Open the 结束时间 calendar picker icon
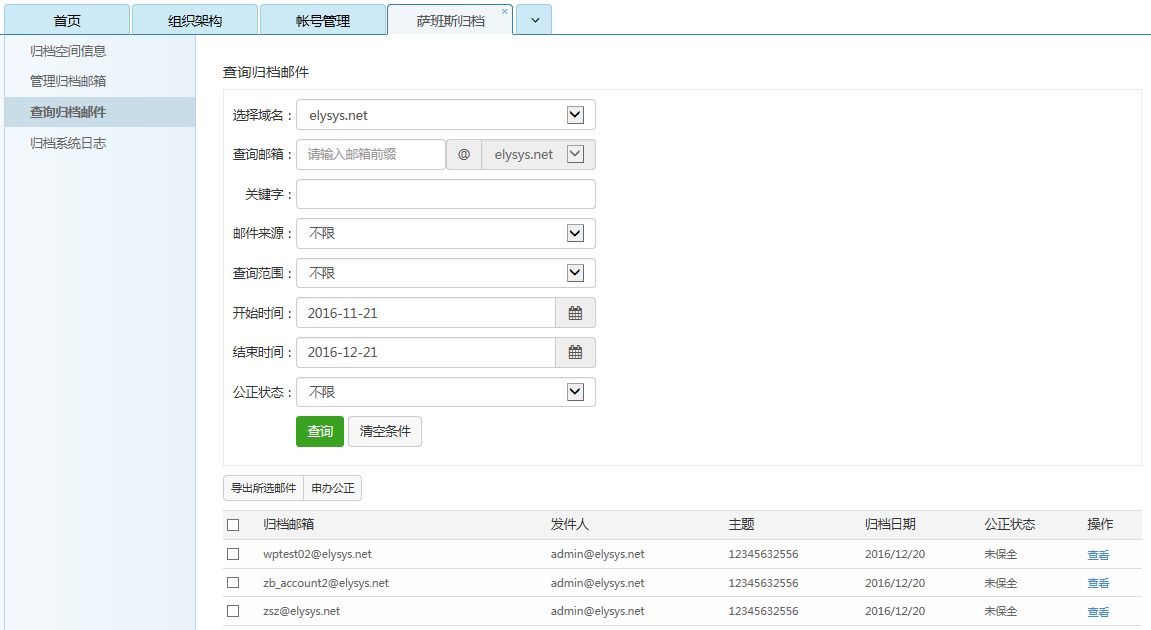The image size is (1151, 630). tap(575, 352)
